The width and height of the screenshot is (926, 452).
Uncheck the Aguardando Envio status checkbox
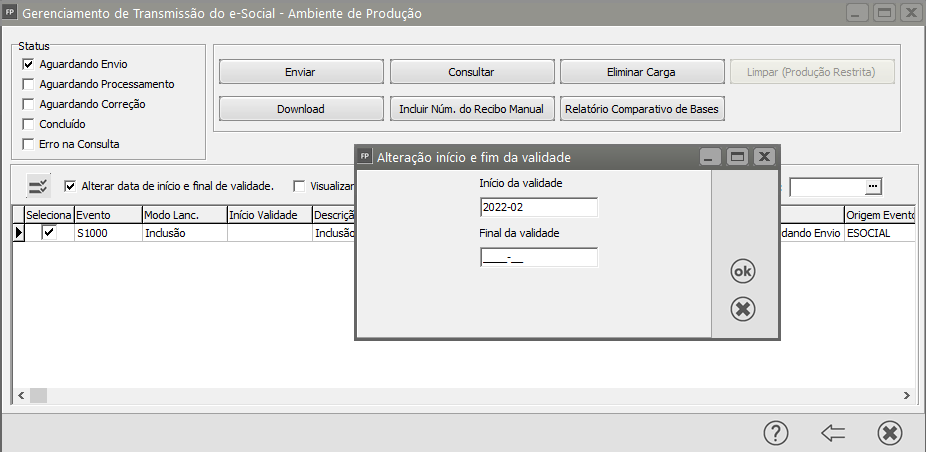point(29,64)
